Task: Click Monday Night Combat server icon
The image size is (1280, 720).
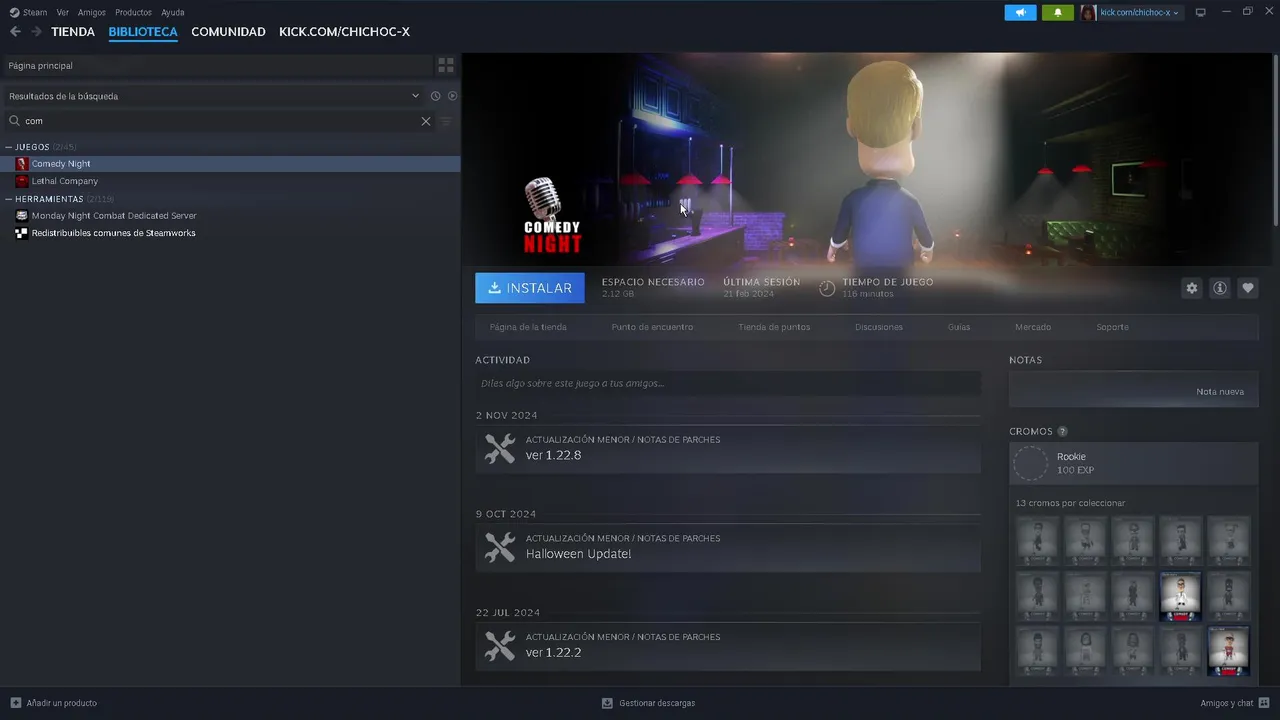Action: tap(22, 215)
